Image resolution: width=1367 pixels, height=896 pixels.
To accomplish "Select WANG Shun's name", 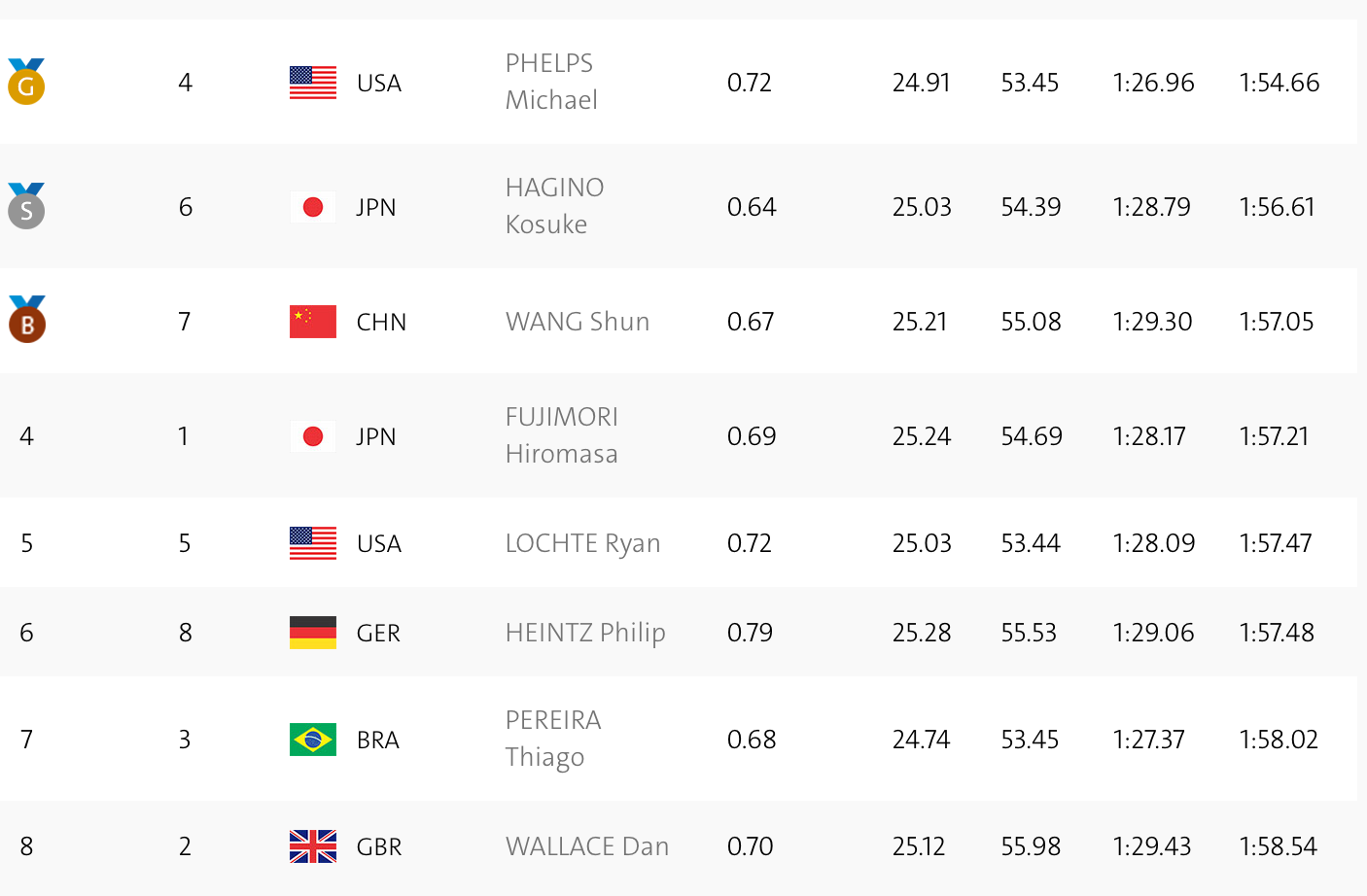I will coord(578,322).
